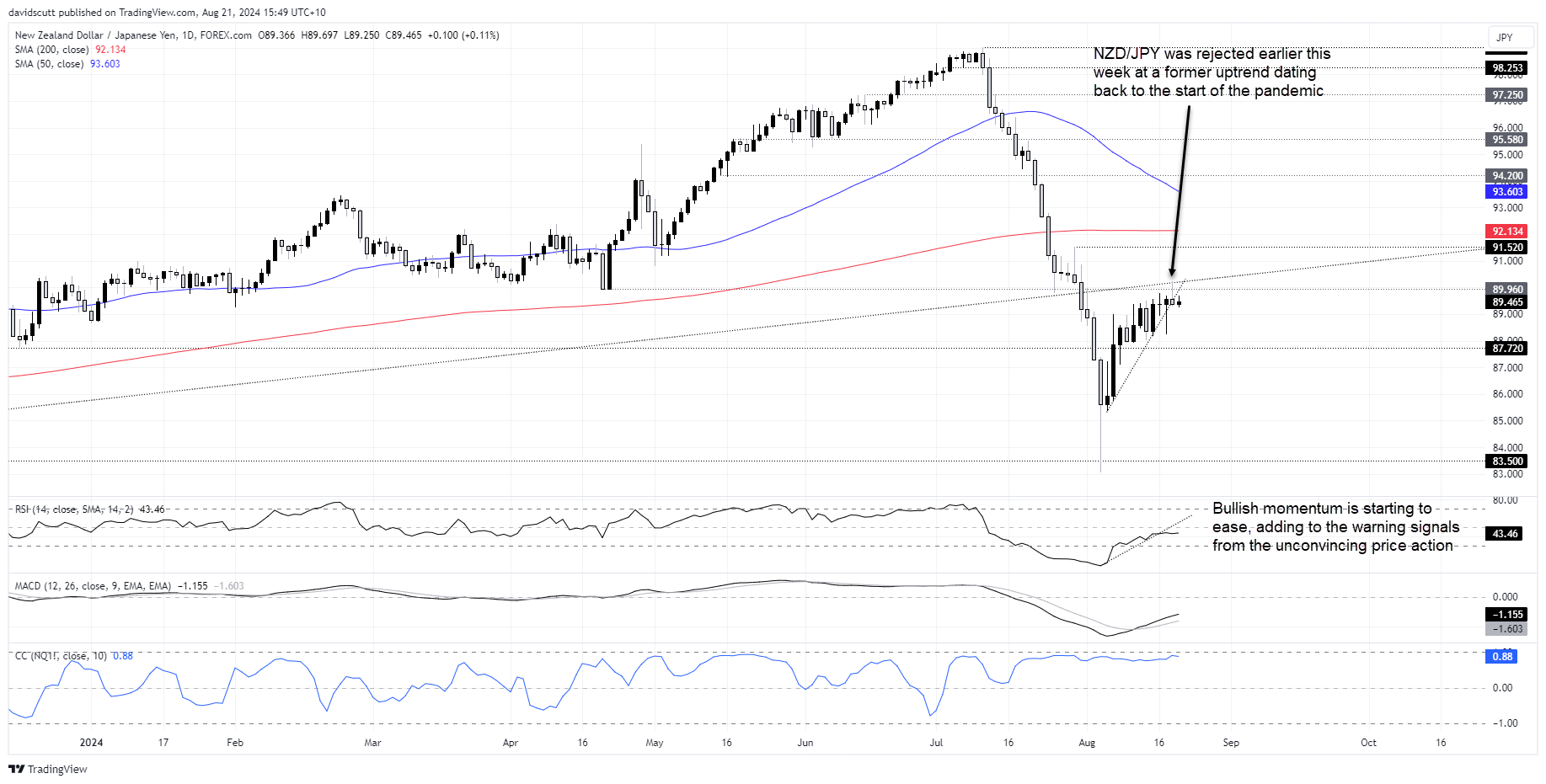Click the 43.46 RSI value tag
Screen dimensions: 1546x784
pos(1504,534)
